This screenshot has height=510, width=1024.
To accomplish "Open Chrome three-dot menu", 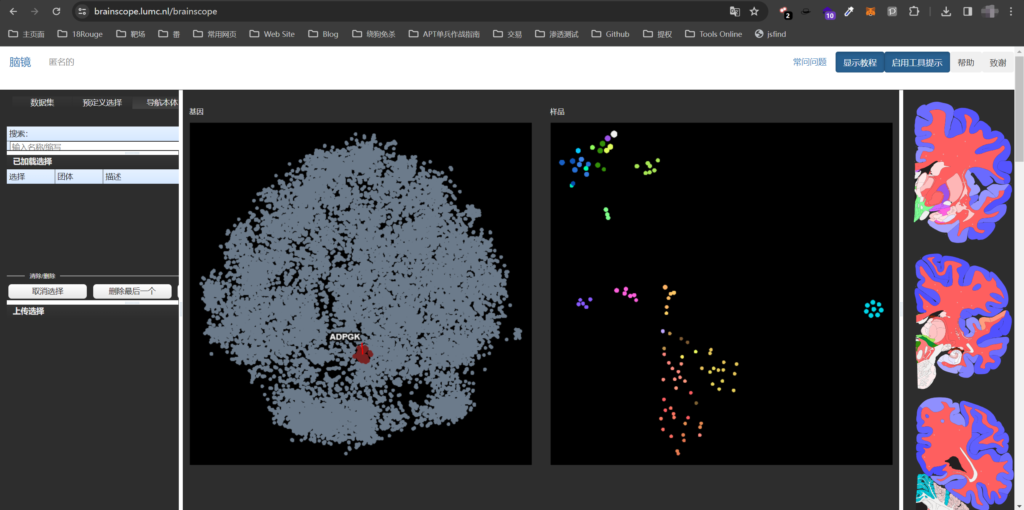I will point(1013,11).
